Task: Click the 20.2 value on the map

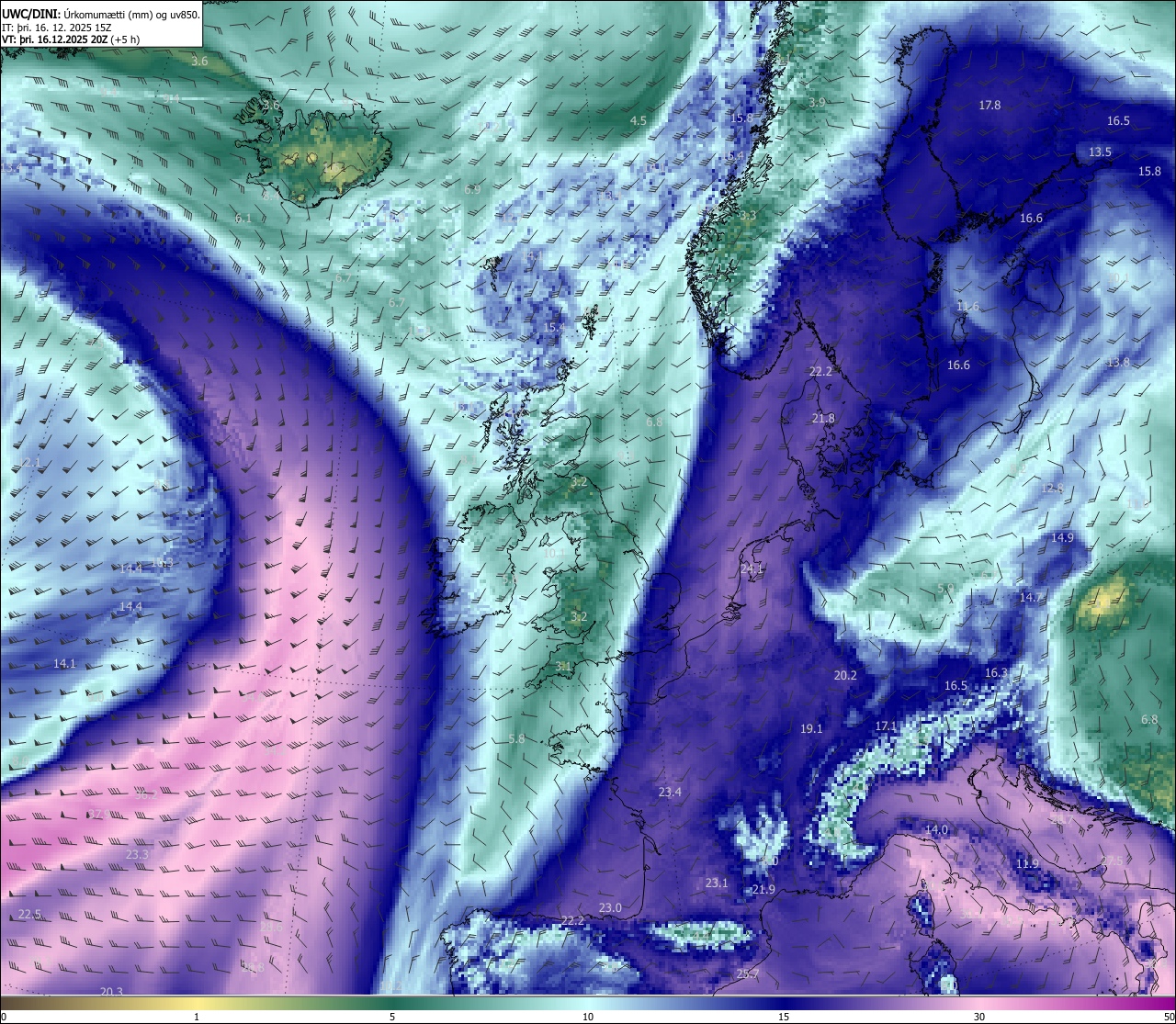Action: point(845,676)
